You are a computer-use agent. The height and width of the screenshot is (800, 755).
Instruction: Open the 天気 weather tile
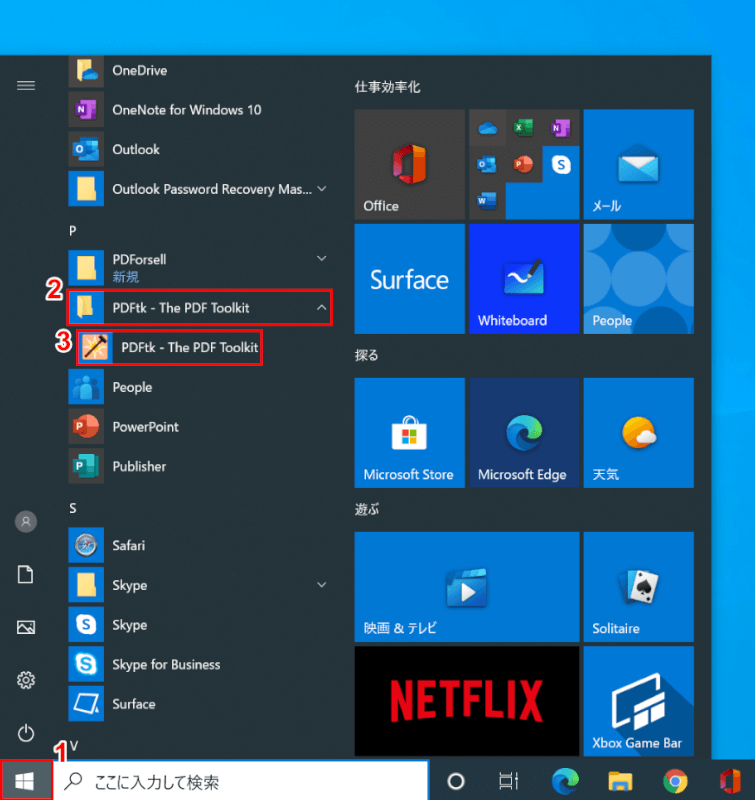[x=639, y=433]
